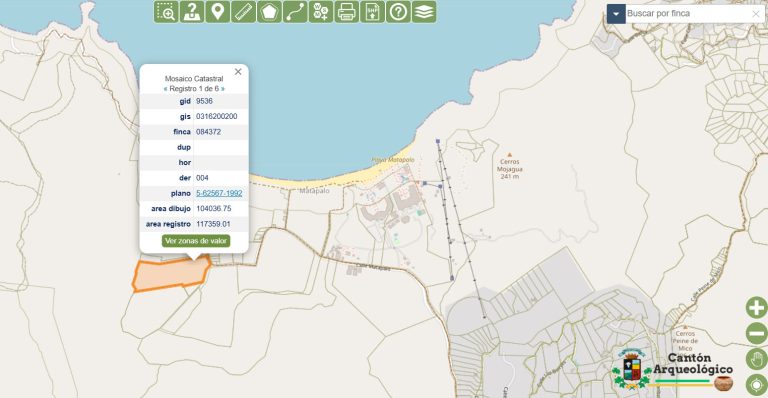Zoom in with the plus button
The image size is (768, 398).
tap(756, 308)
